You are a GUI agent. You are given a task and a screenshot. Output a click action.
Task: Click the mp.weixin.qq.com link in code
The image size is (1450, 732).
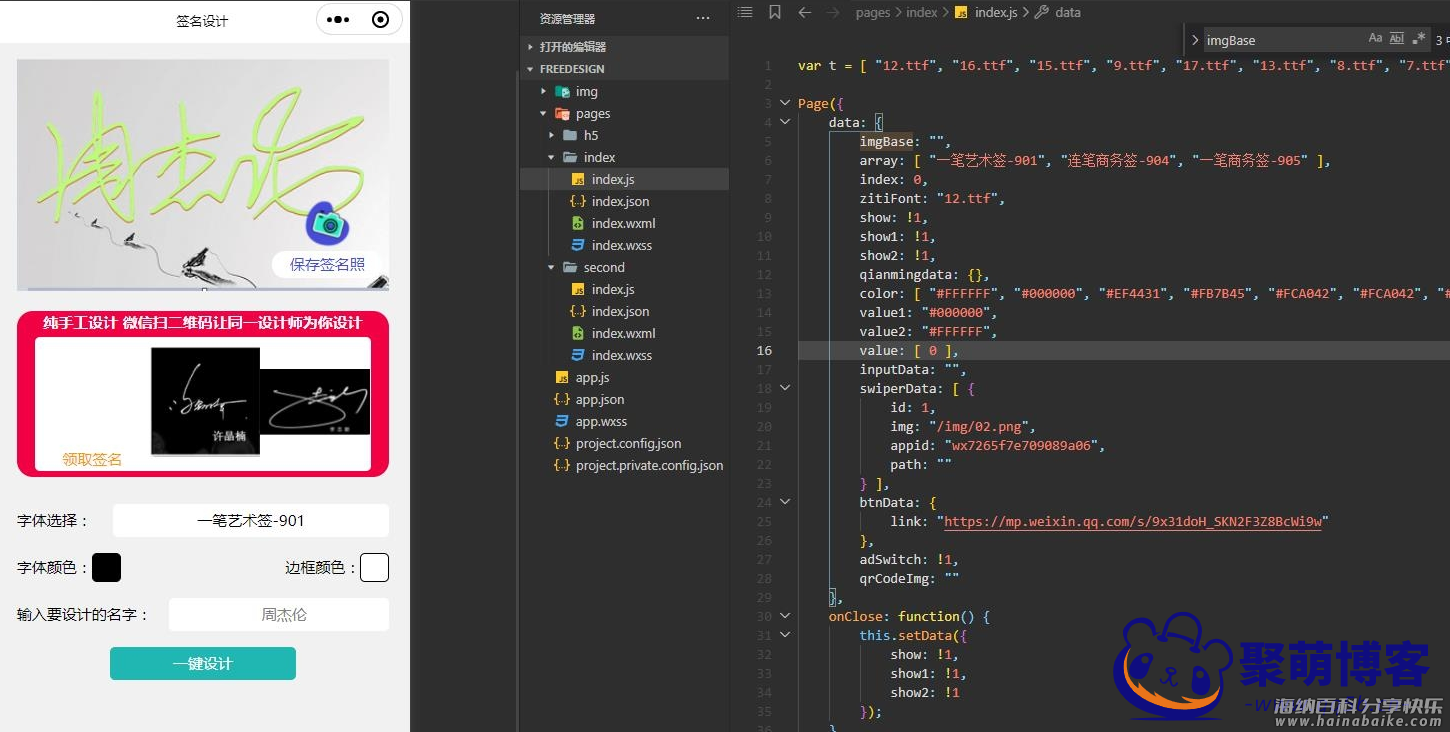tap(1132, 521)
